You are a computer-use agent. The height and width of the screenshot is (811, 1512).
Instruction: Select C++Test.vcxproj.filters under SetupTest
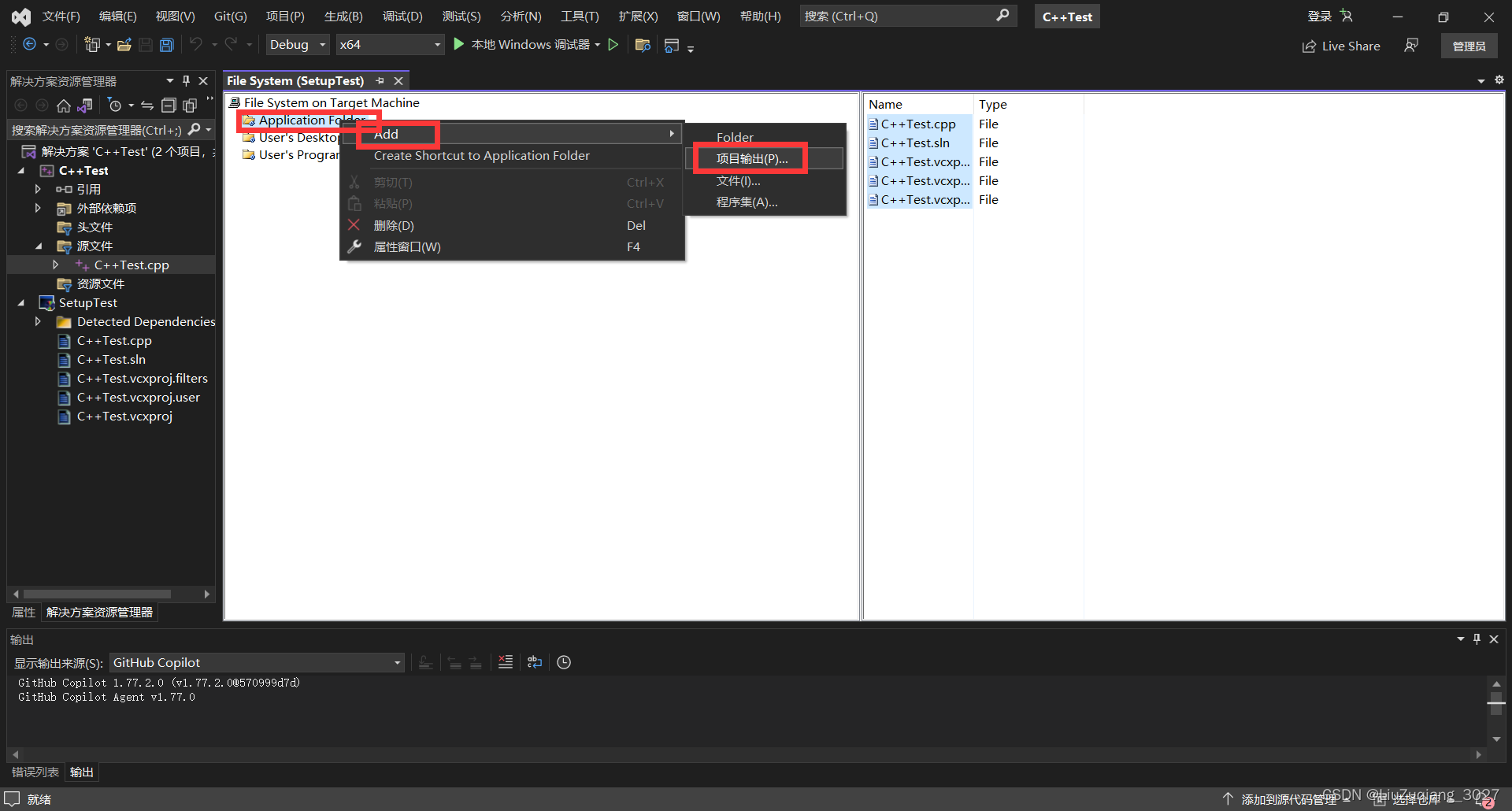click(142, 379)
